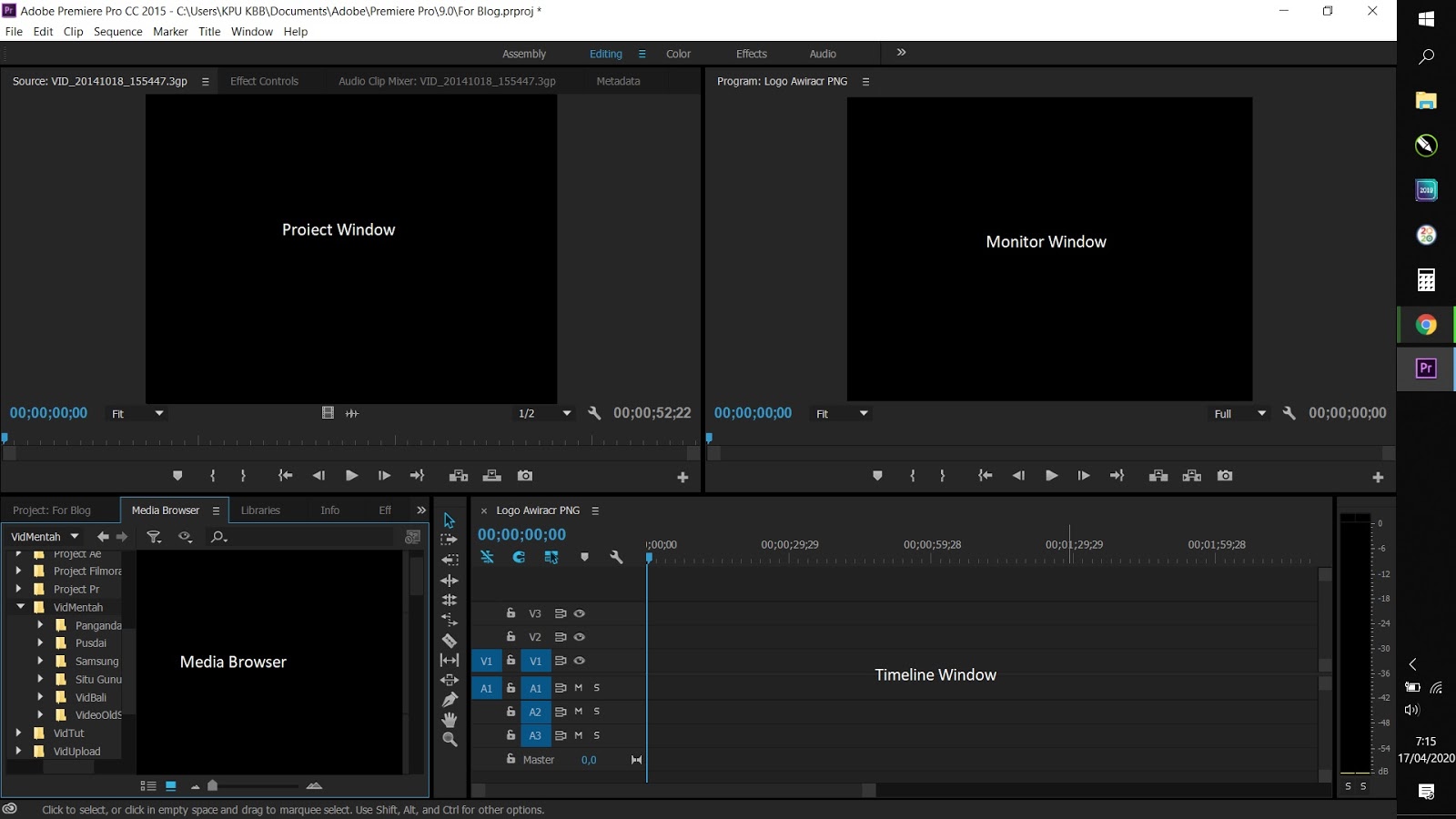Solo the A2 audio track
Image resolution: width=1456 pixels, height=819 pixels.
597,712
